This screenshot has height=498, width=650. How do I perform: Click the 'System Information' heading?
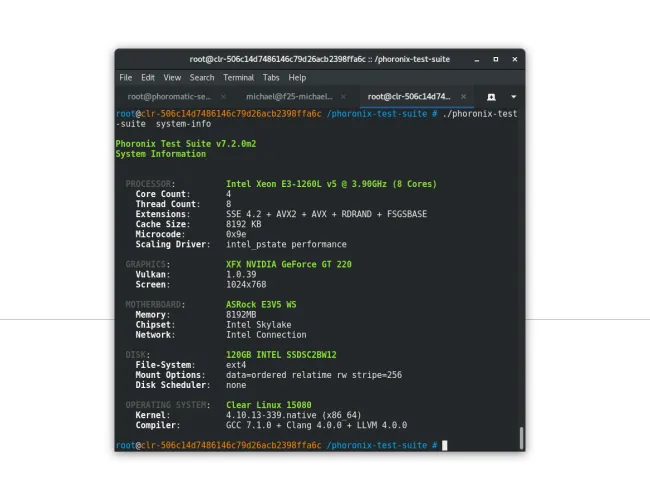(160, 154)
